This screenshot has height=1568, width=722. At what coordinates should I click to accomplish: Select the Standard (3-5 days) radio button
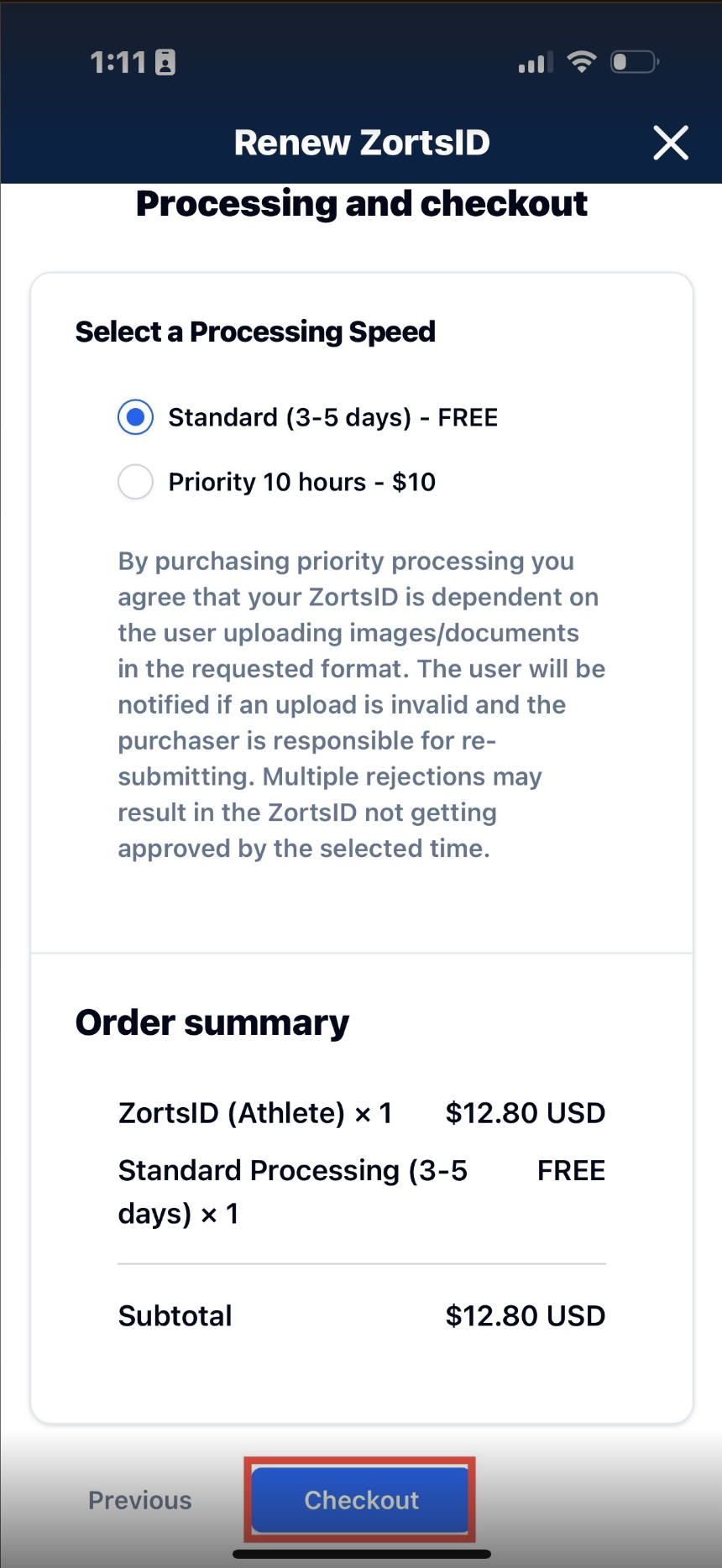(135, 417)
